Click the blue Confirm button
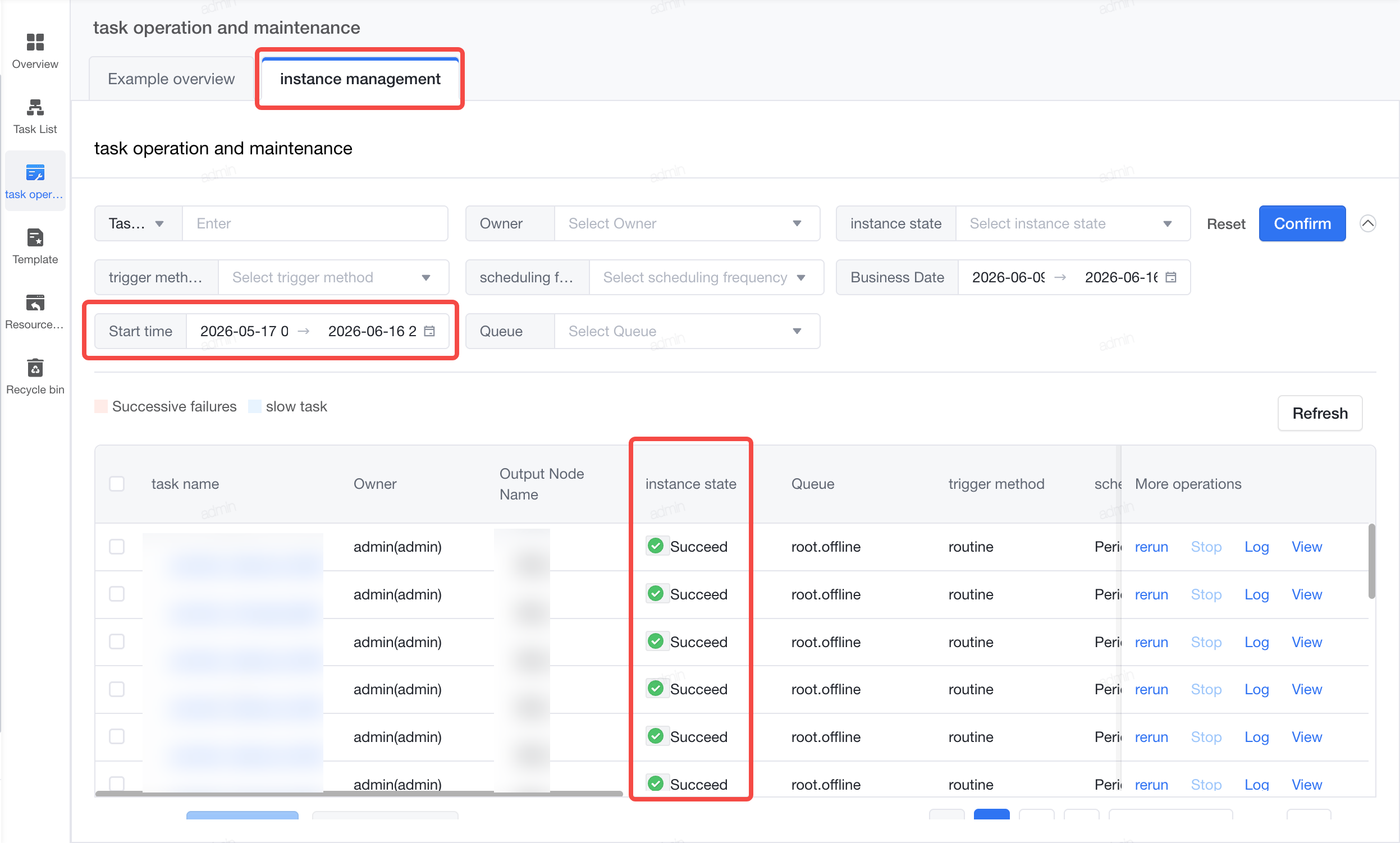The height and width of the screenshot is (843, 1400). click(1302, 223)
